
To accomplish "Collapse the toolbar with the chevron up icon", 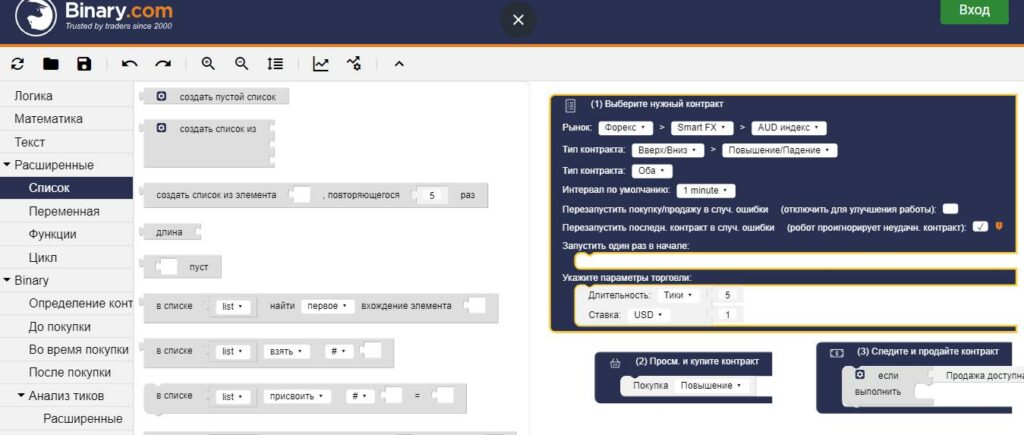I will click(398, 64).
